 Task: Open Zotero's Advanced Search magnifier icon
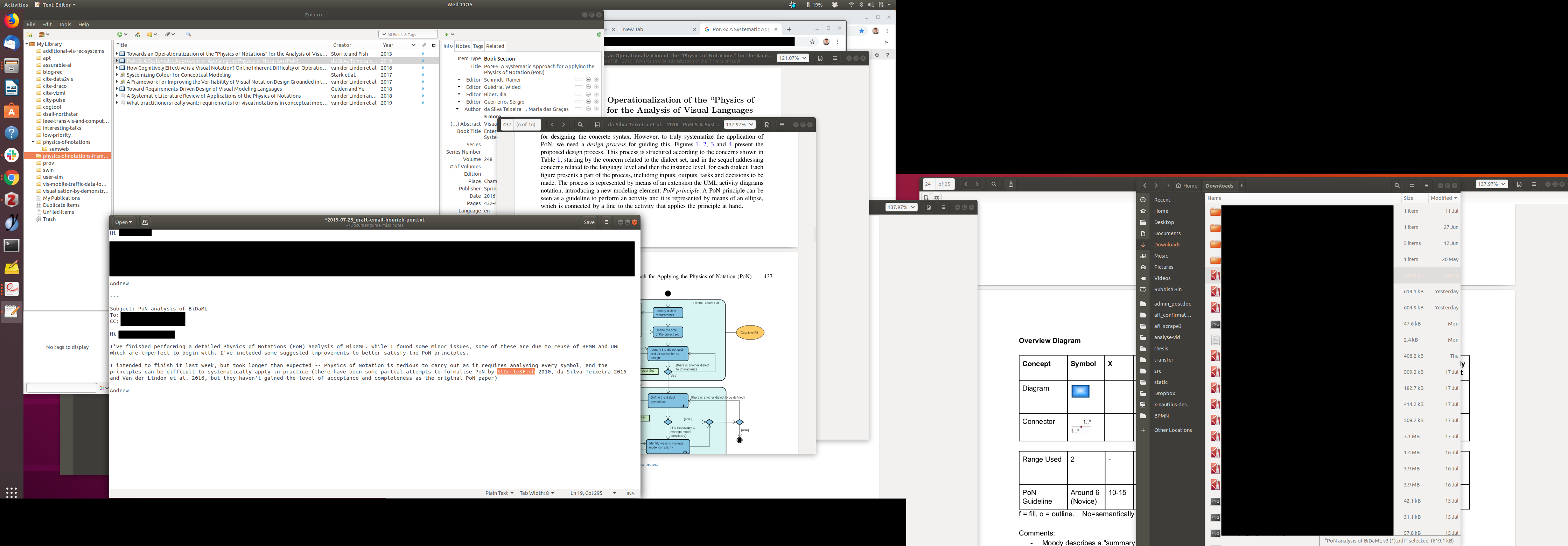[189, 35]
